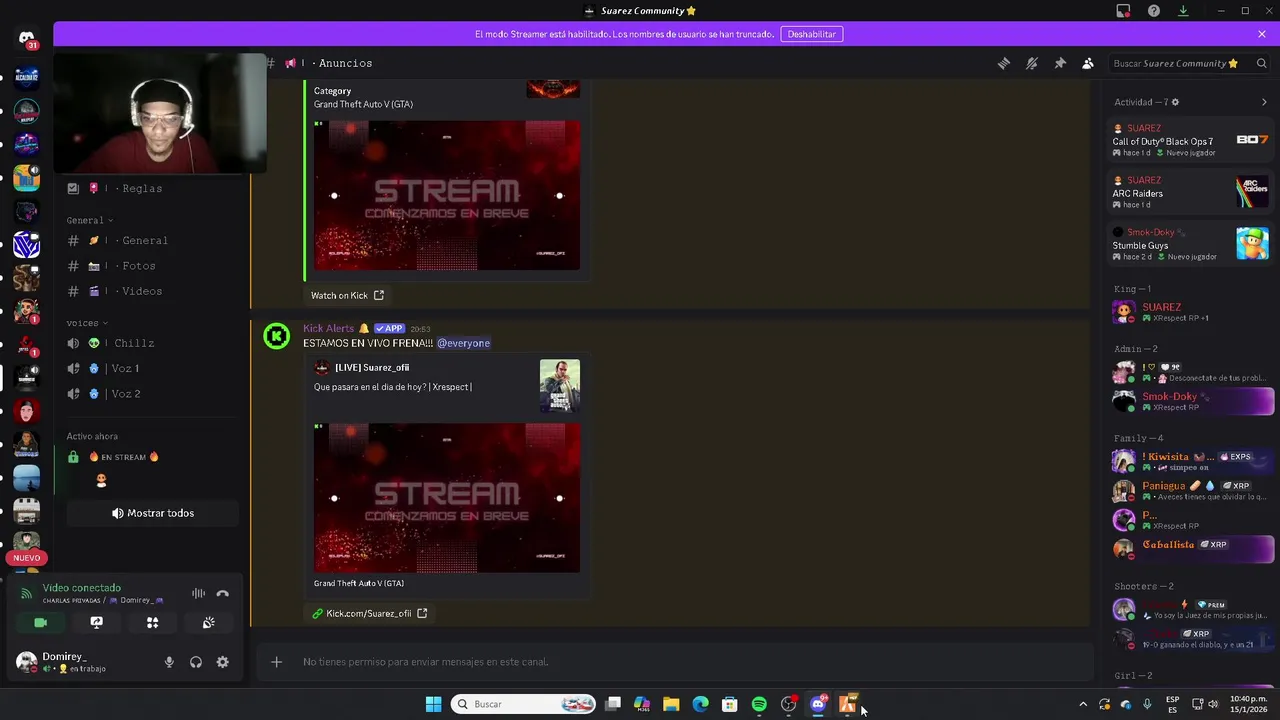Toggle channel notification mute bell
Image resolution: width=1280 pixels, height=720 pixels.
tap(1032, 63)
